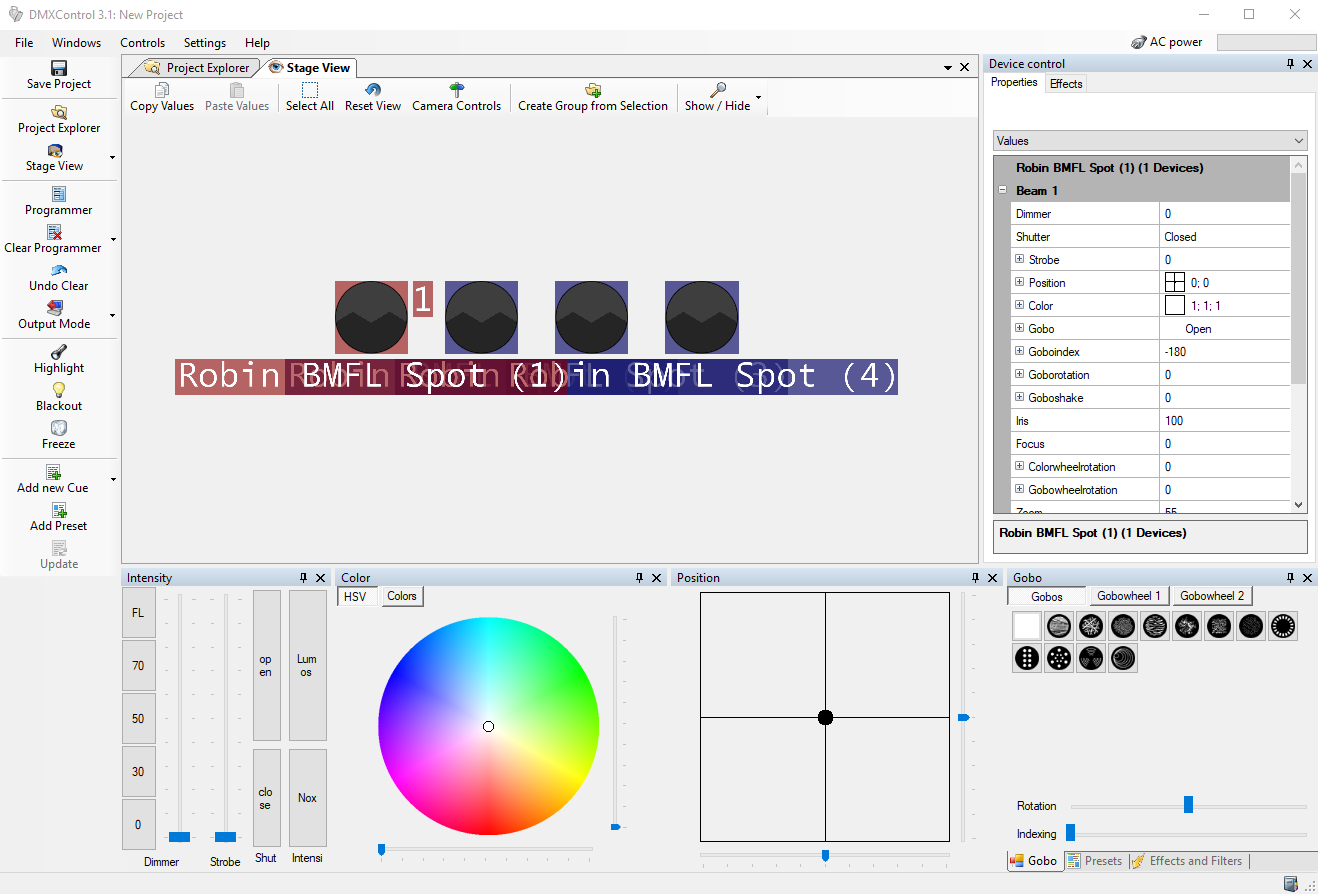Open the Add new Cue dropdown arrow
Screen dimensions: 1318x894
click(x=112, y=479)
